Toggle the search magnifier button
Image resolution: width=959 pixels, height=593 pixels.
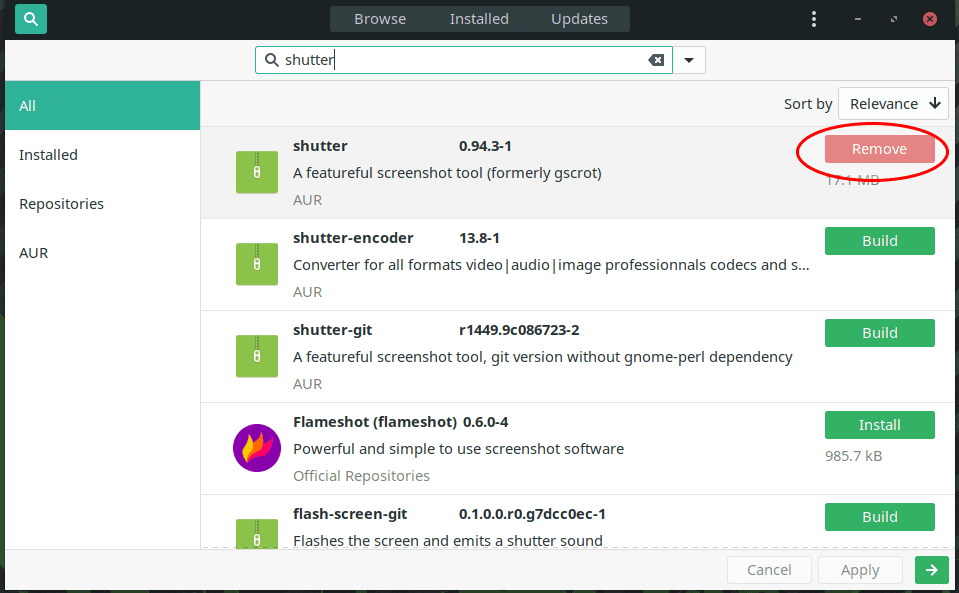31,18
